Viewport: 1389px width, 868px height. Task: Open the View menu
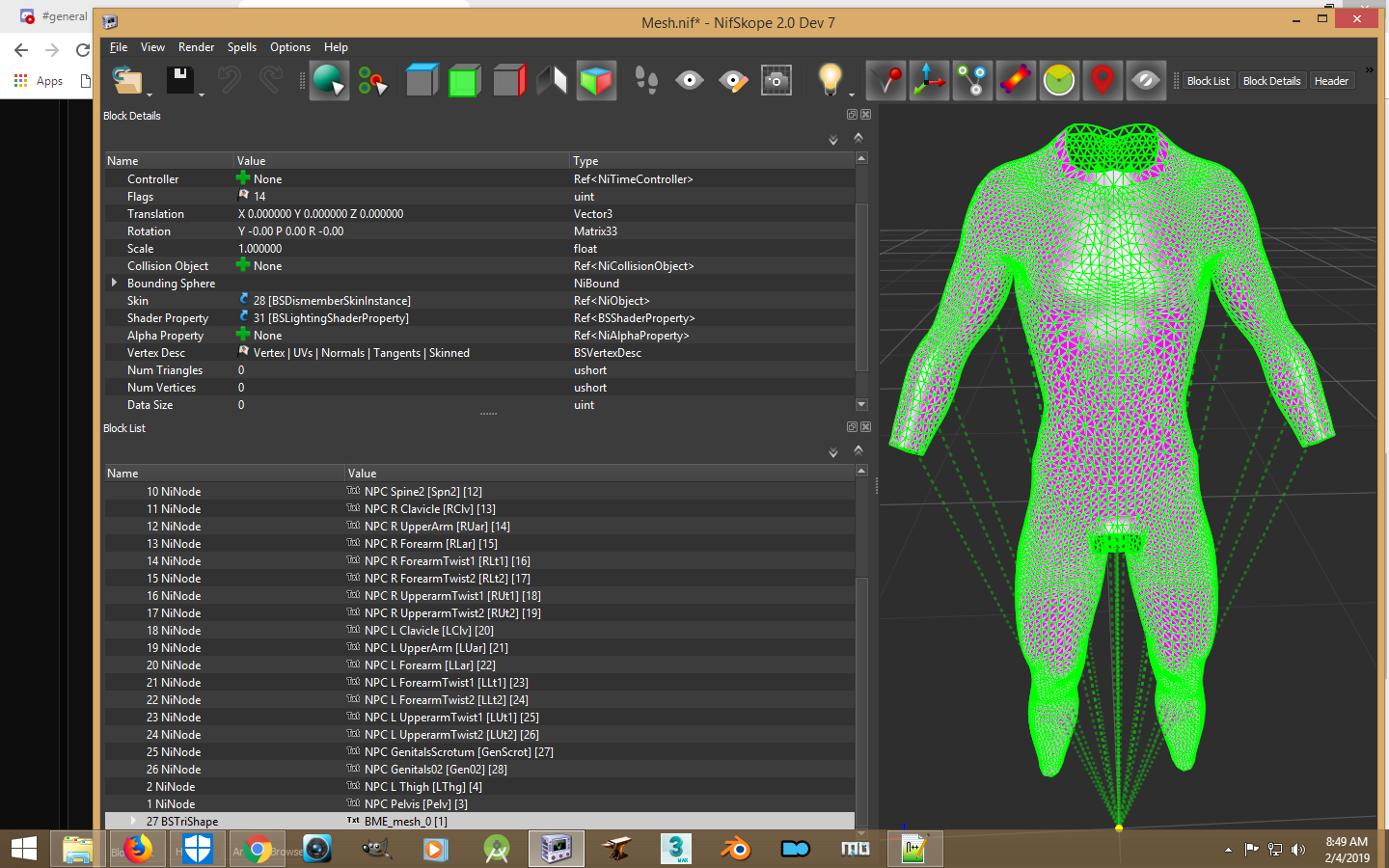click(152, 46)
